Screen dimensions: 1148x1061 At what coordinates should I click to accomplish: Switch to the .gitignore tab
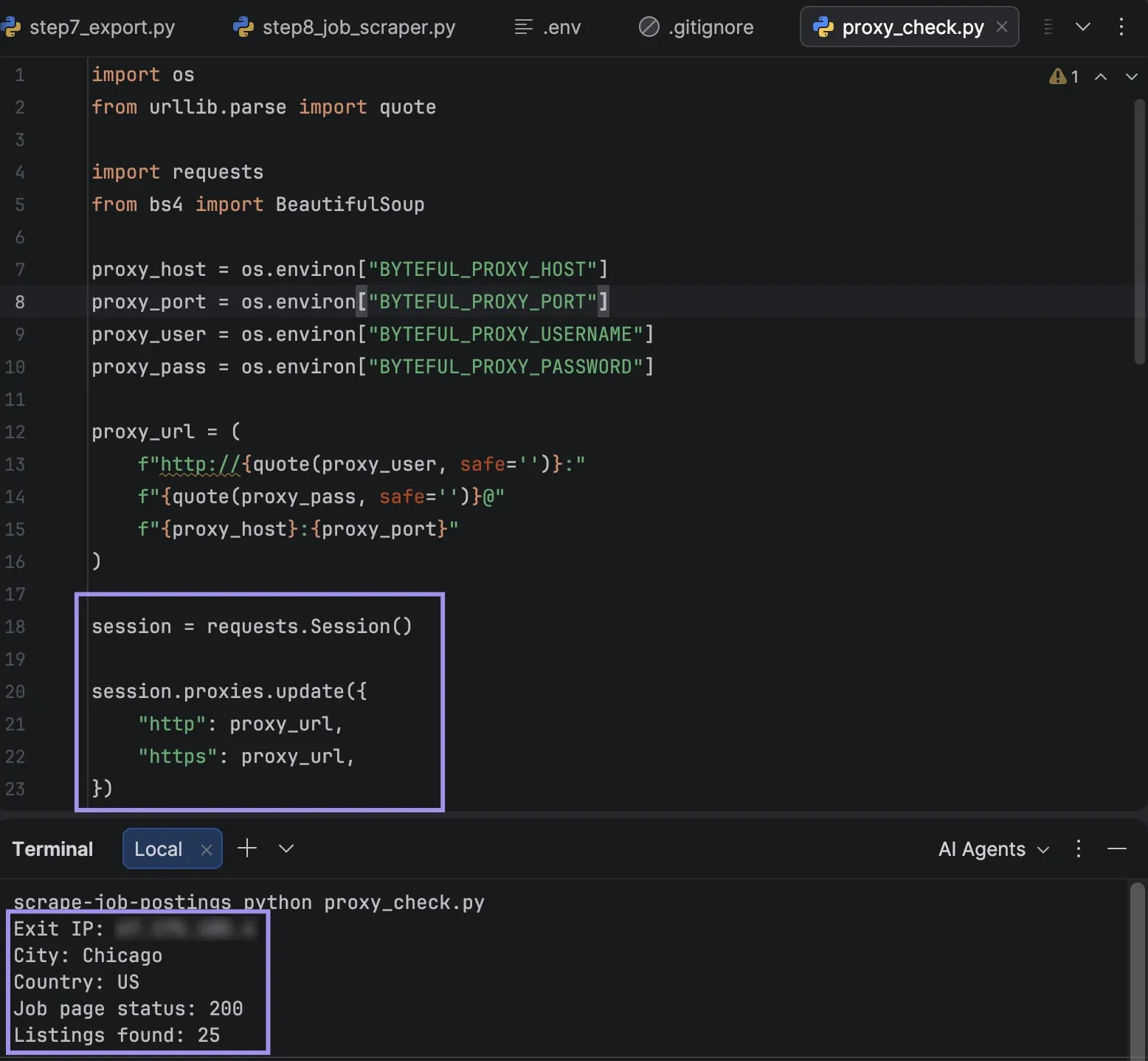point(696,27)
